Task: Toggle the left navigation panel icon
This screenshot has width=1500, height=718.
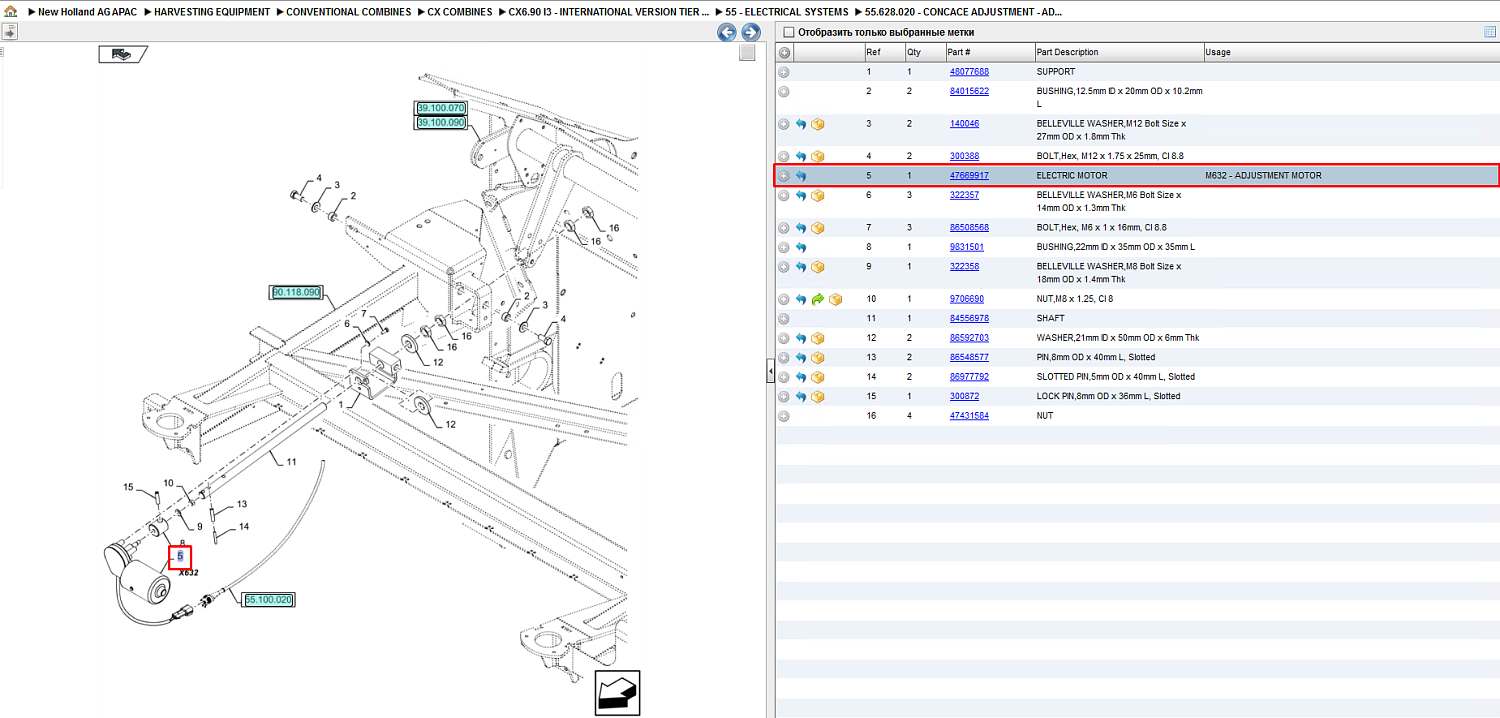Action: point(9,32)
